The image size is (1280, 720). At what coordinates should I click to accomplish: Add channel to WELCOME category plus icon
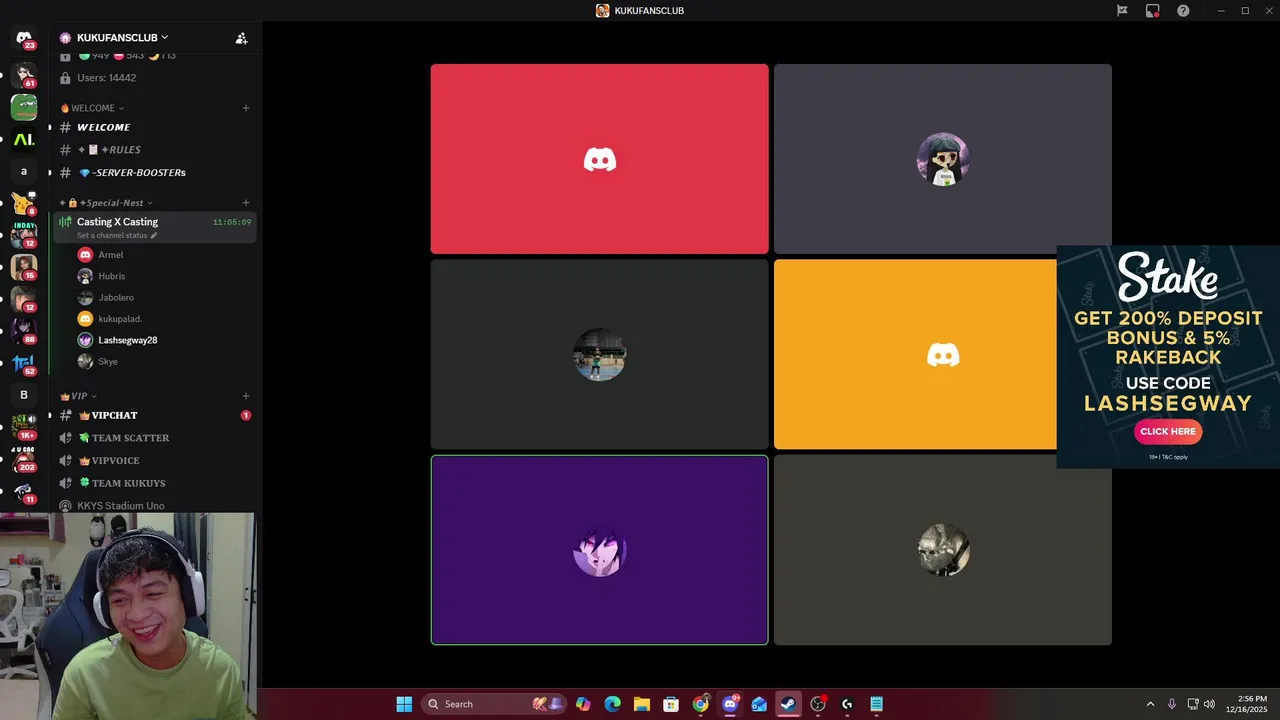coord(246,108)
